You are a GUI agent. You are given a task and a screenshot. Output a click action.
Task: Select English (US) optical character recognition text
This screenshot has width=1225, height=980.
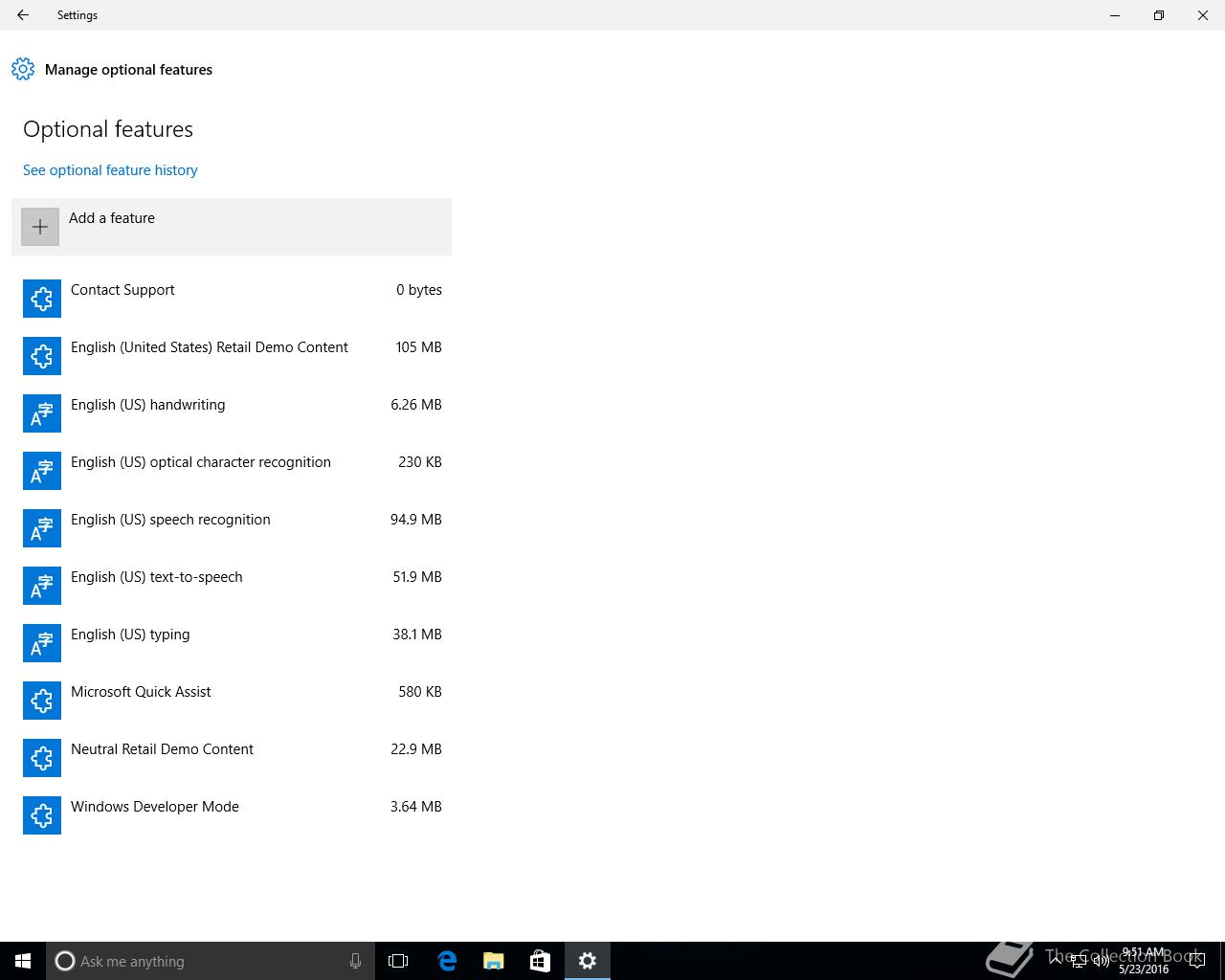point(201,462)
